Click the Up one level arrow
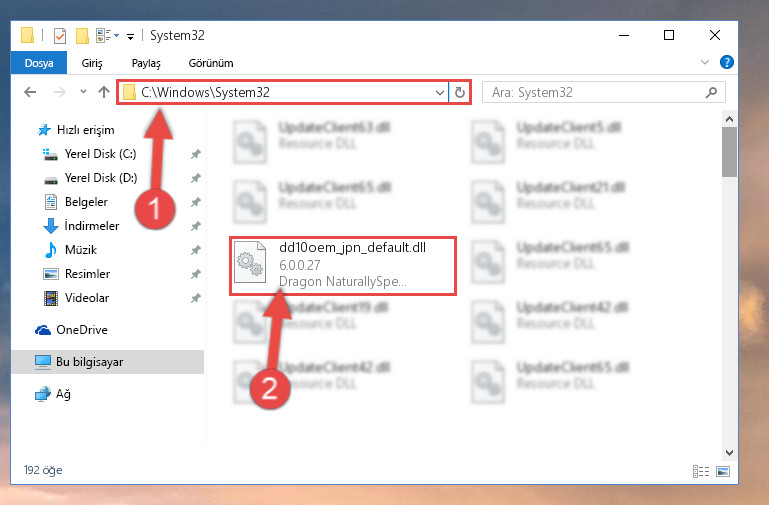769x505 pixels. (103, 92)
